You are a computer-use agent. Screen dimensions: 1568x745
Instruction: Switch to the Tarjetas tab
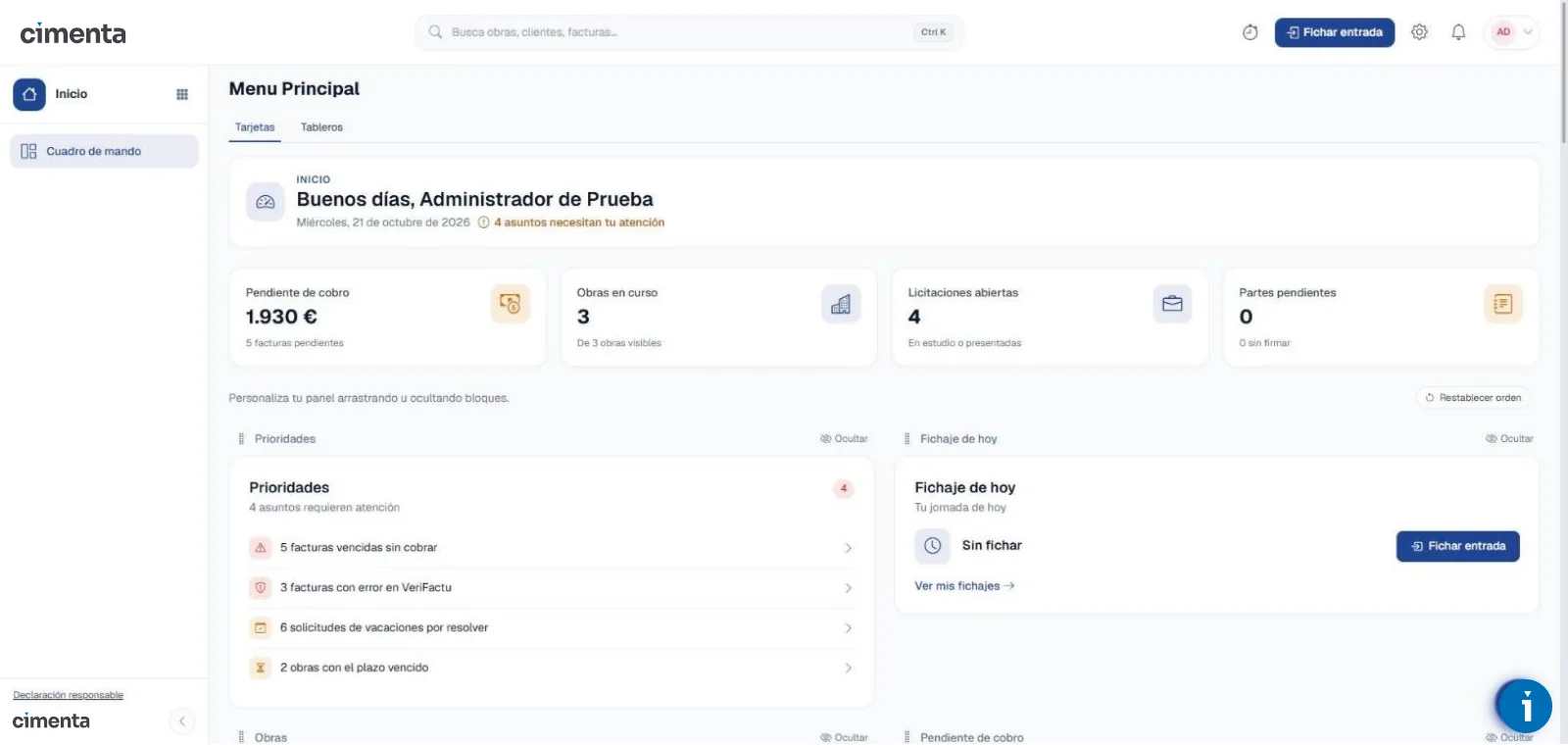pyautogui.click(x=255, y=127)
